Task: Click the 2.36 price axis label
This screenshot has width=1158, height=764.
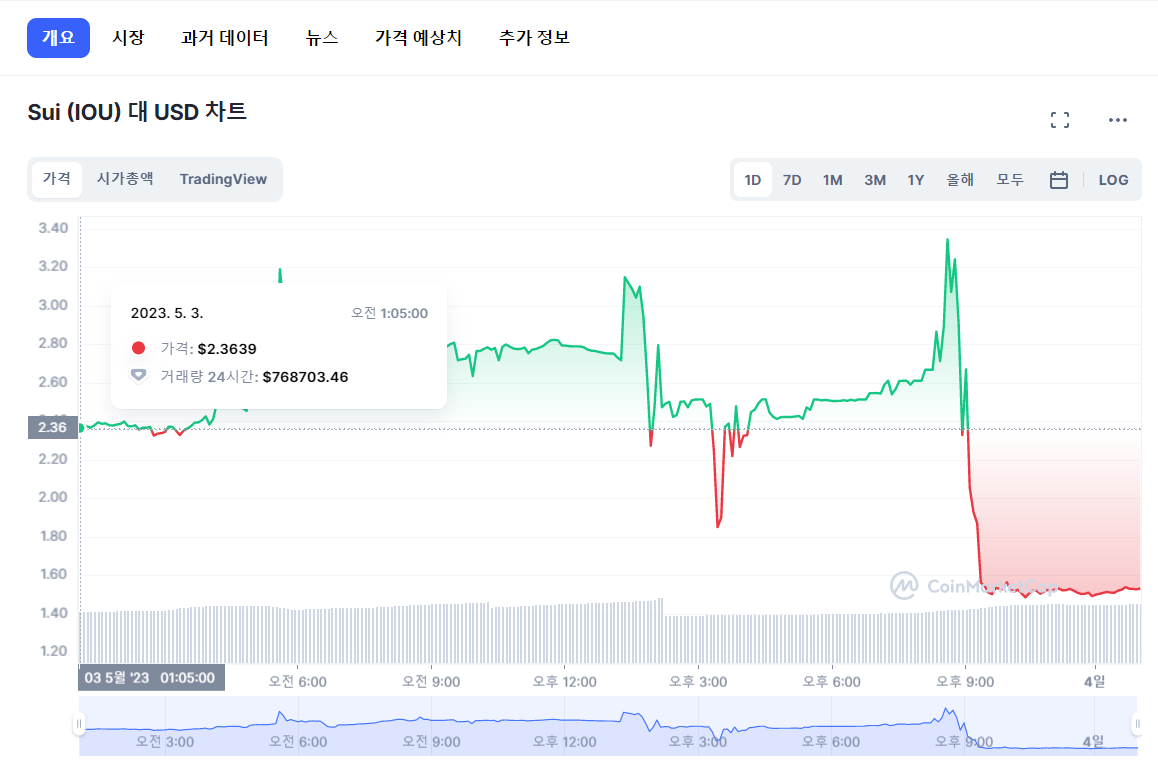Action: 52,427
